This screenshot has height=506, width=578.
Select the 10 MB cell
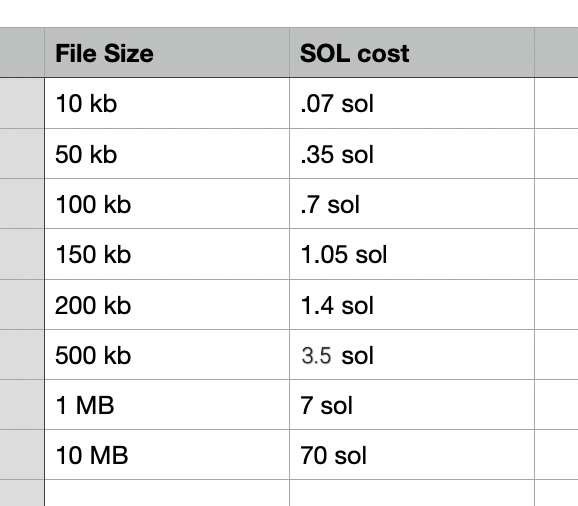167,455
